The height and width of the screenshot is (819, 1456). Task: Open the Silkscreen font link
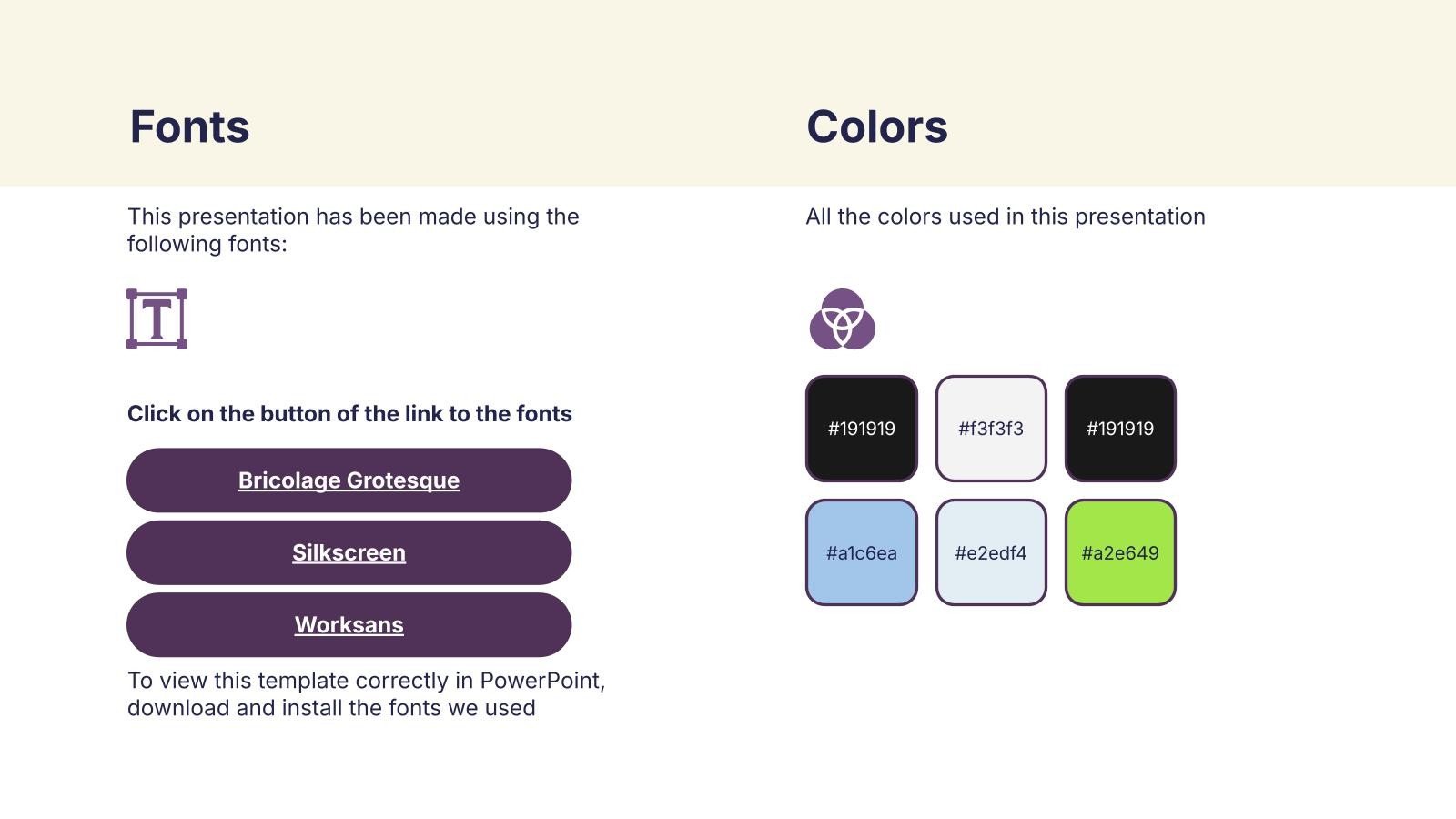click(349, 553)
